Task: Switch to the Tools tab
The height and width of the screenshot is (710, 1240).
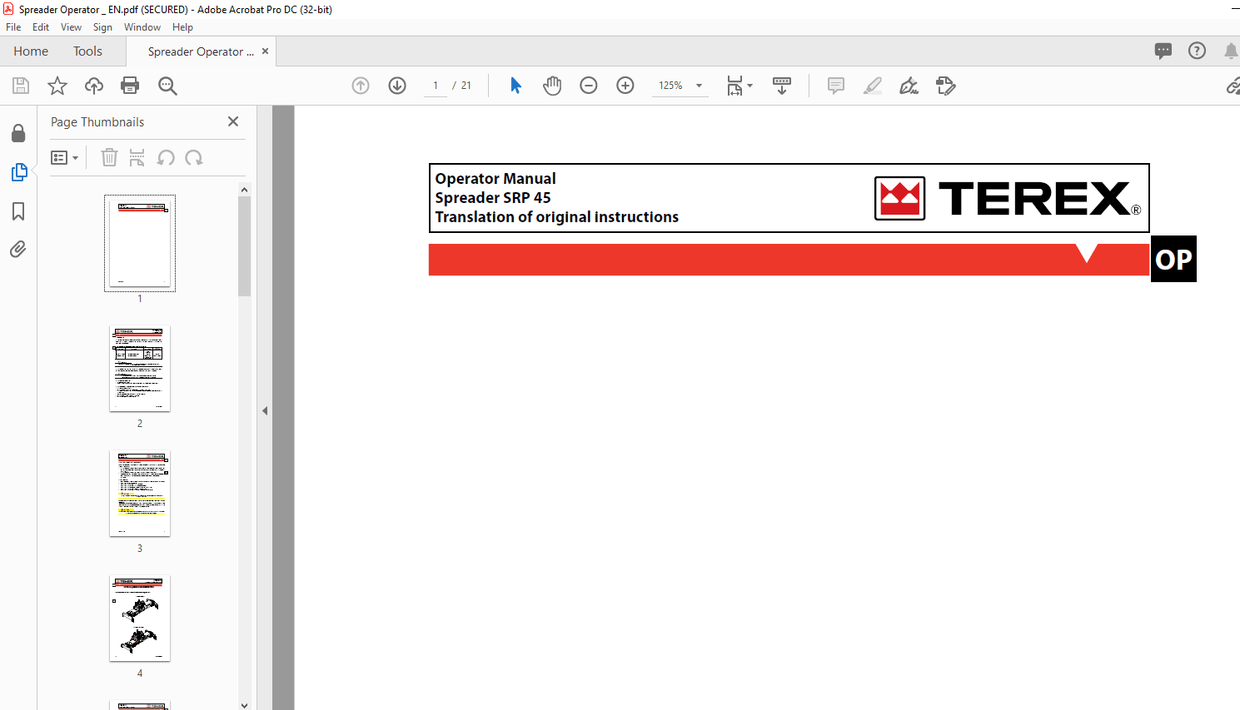Action: 87,51
